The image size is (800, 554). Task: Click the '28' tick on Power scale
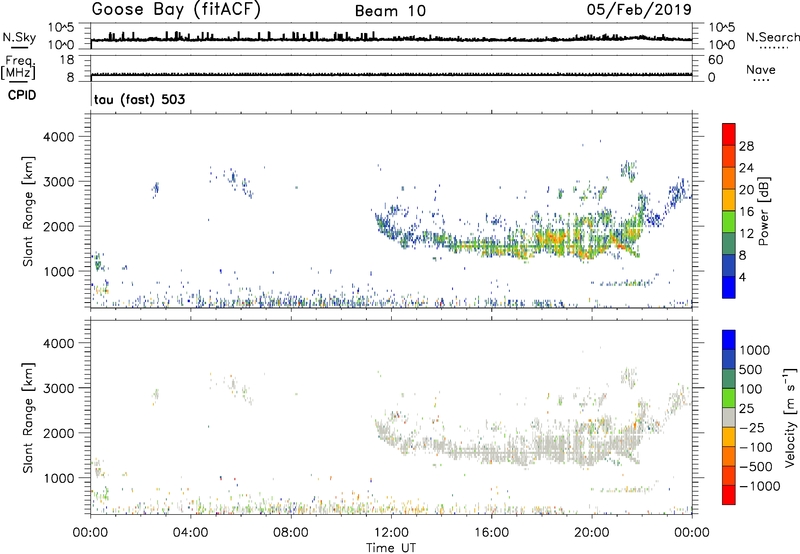tap(746, 146)
